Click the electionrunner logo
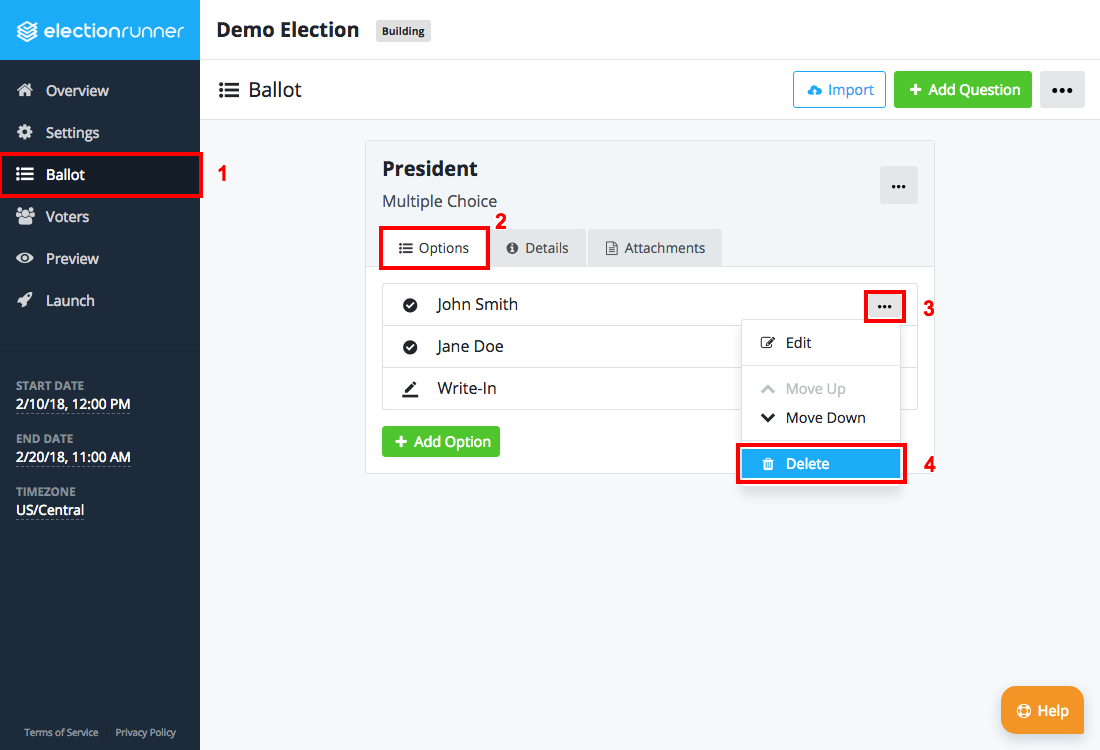 tap(100, 31)
